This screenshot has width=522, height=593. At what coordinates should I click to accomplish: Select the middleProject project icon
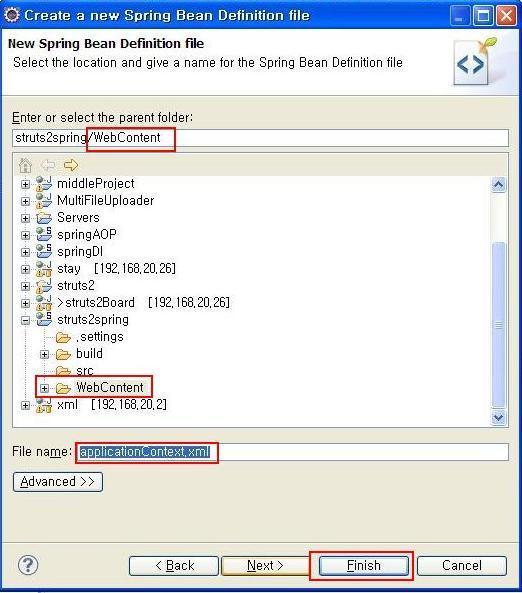[44, 184]
